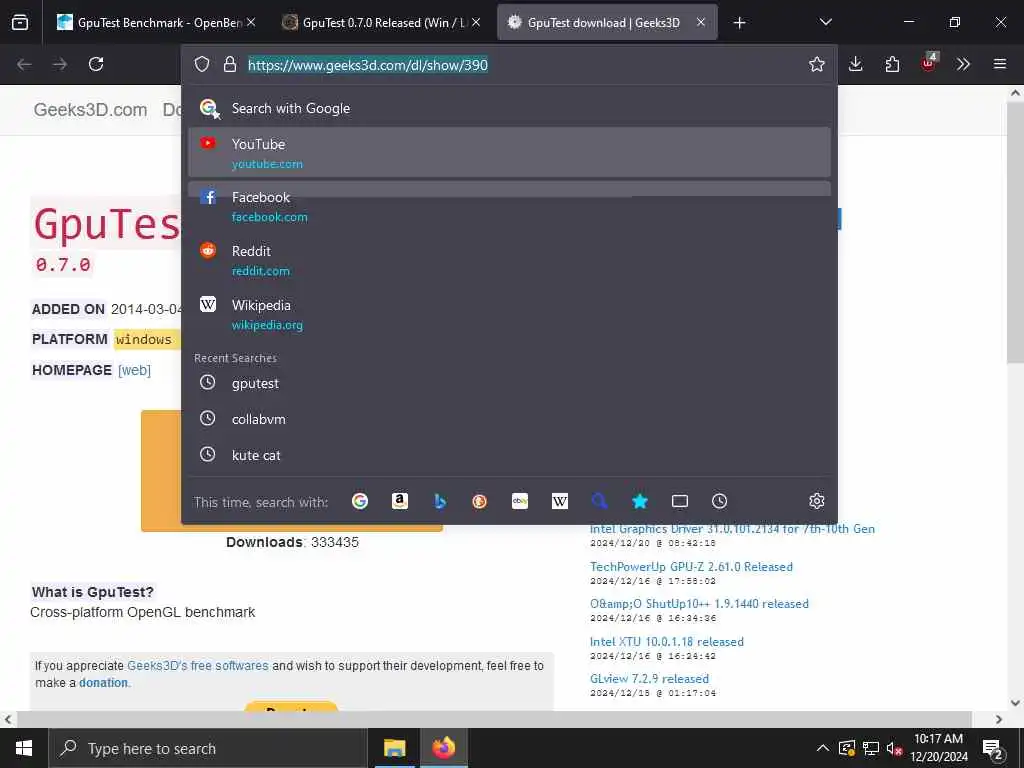Close the GpuTest Benchmark tab
This screenshot has height=768, width=1024.
251,22
